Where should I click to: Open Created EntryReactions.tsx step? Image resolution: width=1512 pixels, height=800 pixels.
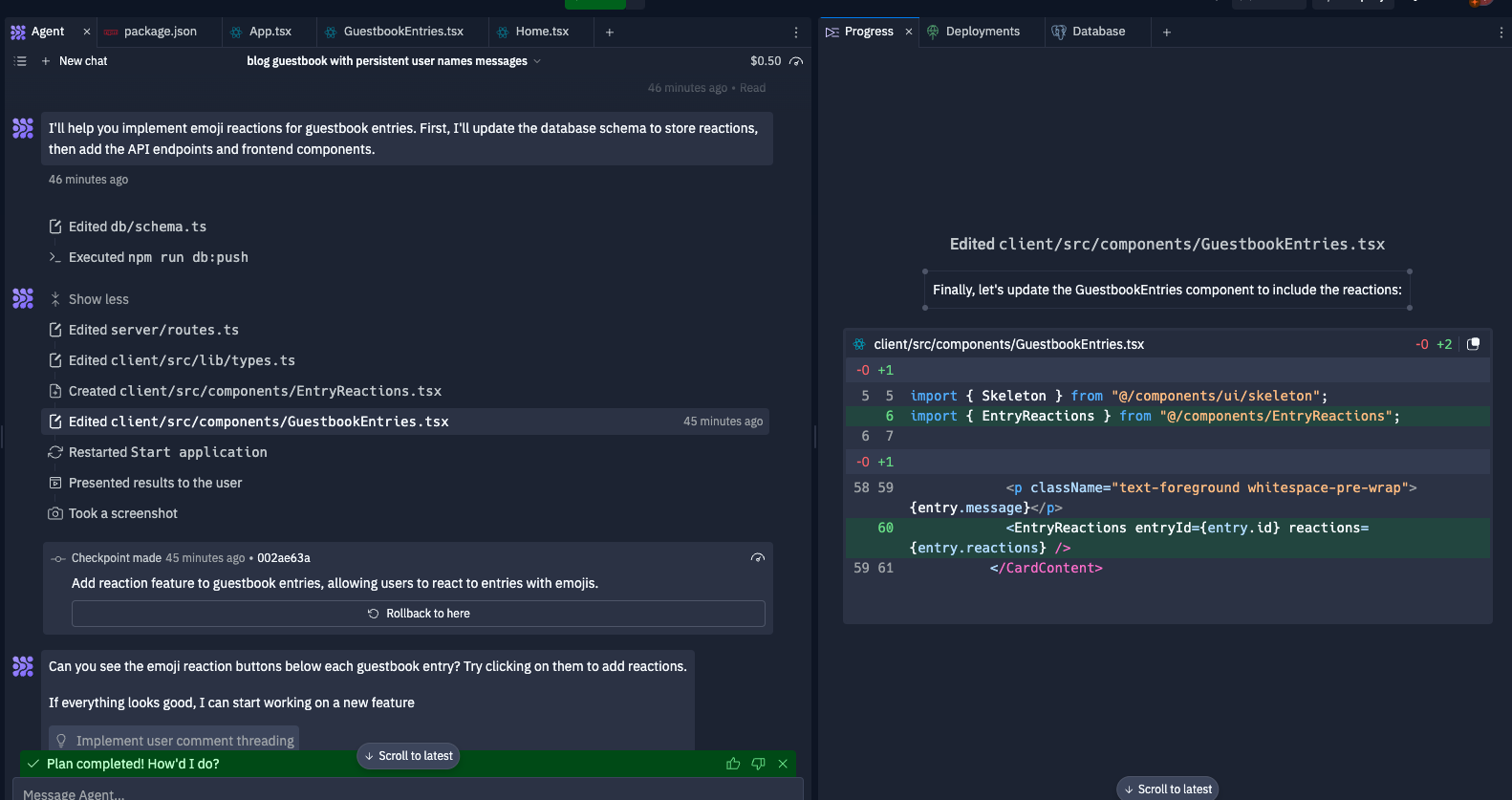[x=246, y=391]
